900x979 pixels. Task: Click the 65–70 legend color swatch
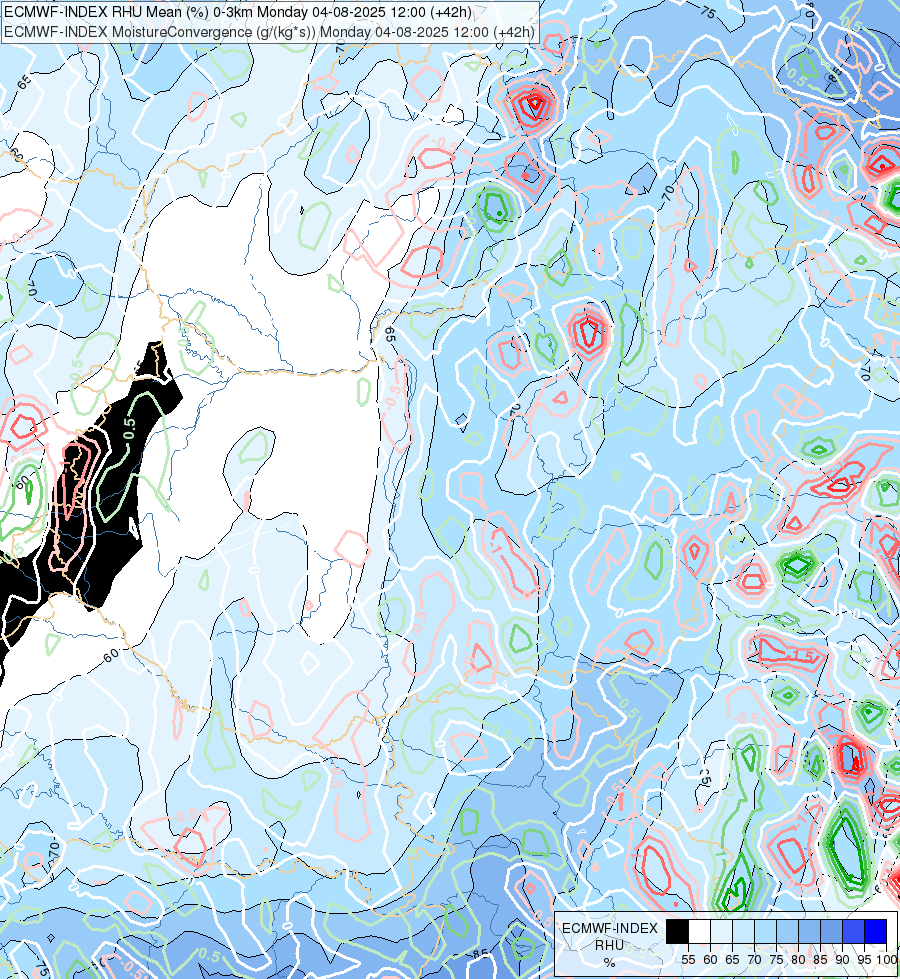(743, 932)
